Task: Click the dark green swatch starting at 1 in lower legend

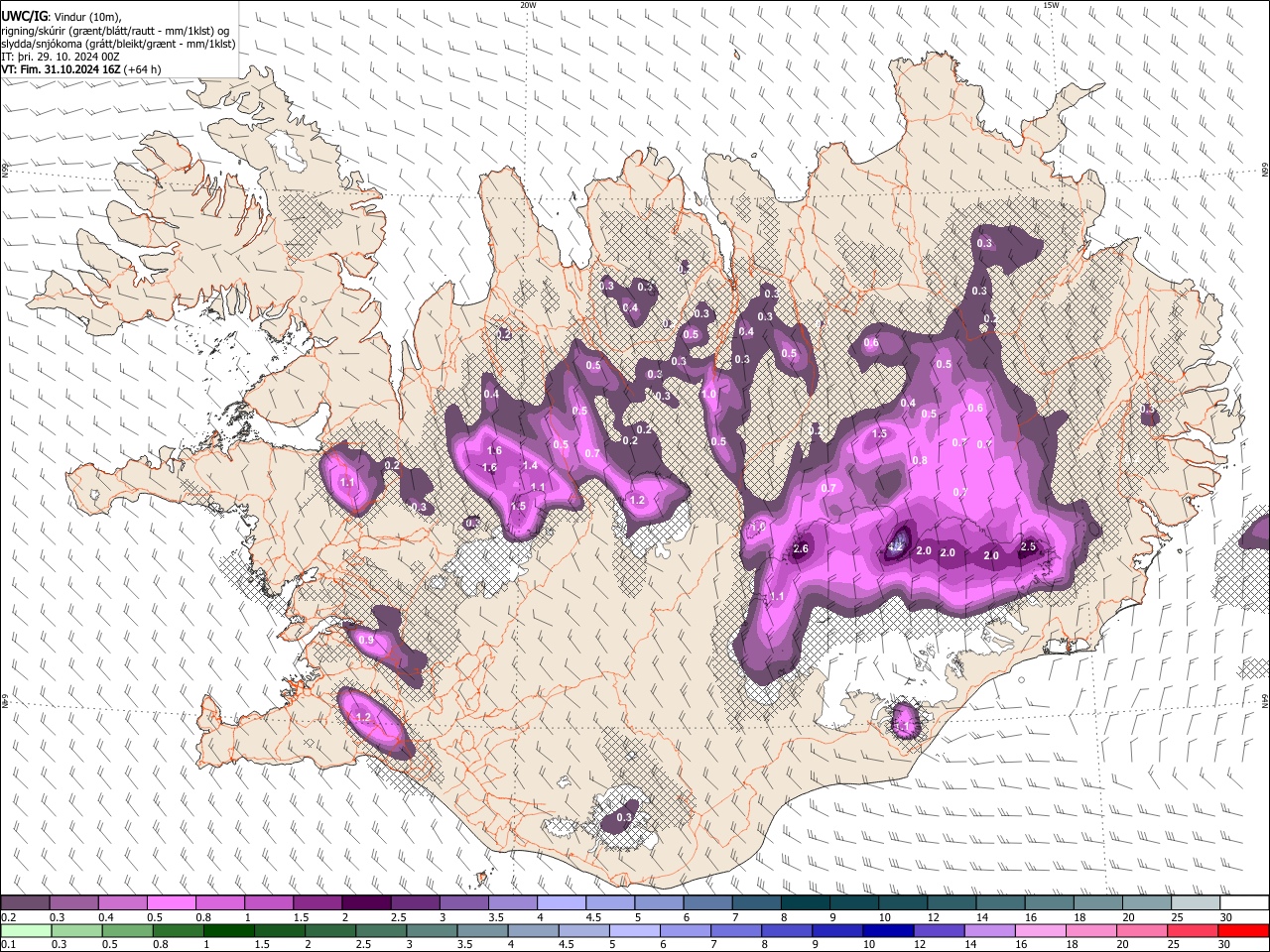Action: click(227, 930)
